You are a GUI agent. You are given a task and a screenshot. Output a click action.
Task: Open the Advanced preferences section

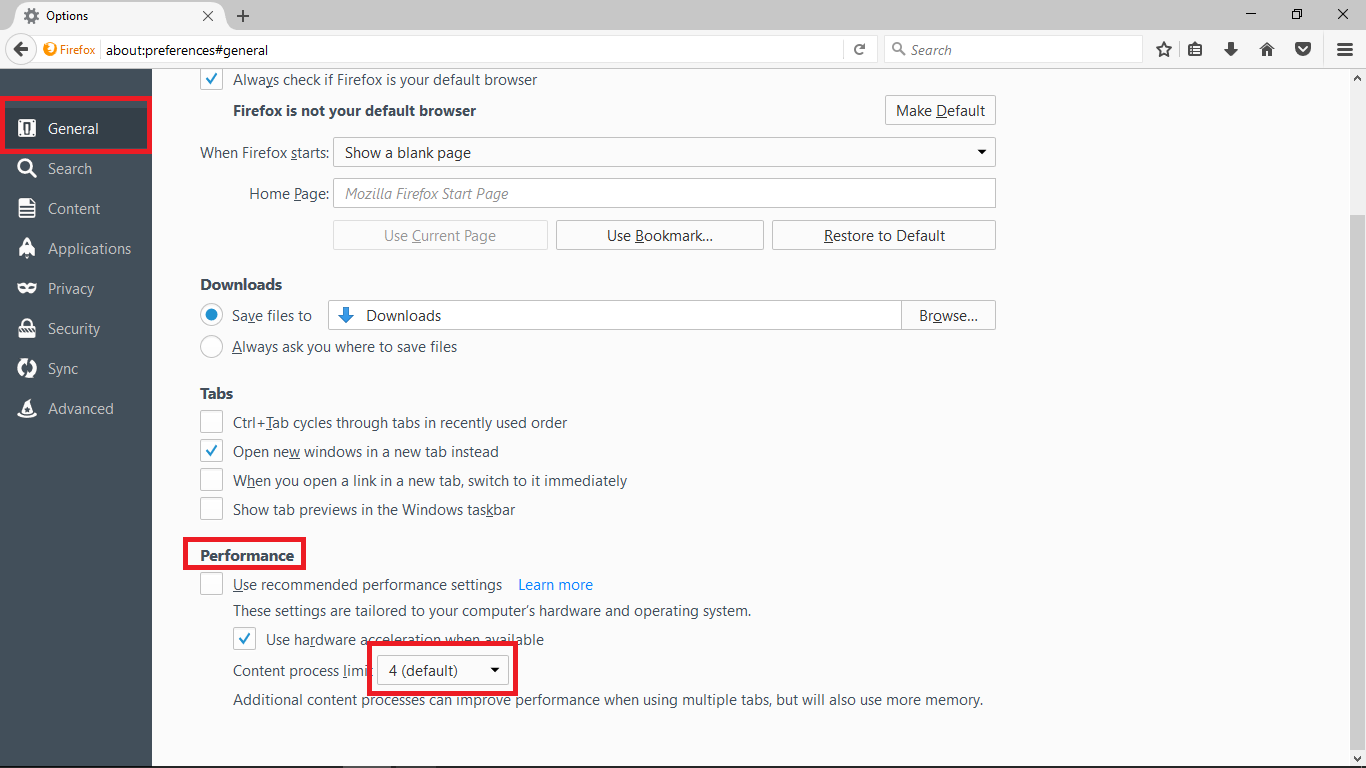click(x=80, y=409)
